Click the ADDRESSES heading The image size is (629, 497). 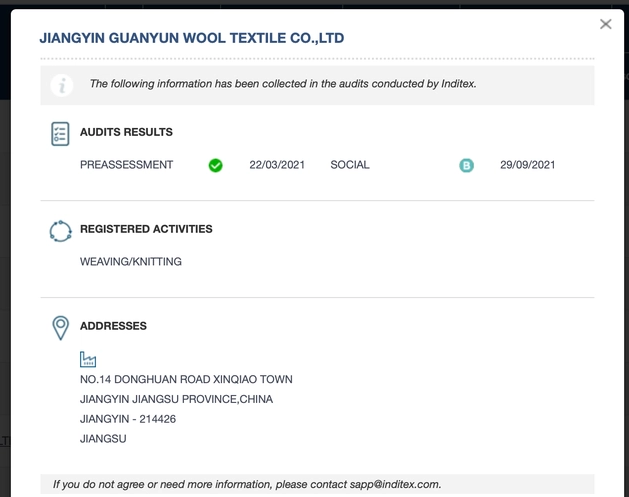(113, 326)
